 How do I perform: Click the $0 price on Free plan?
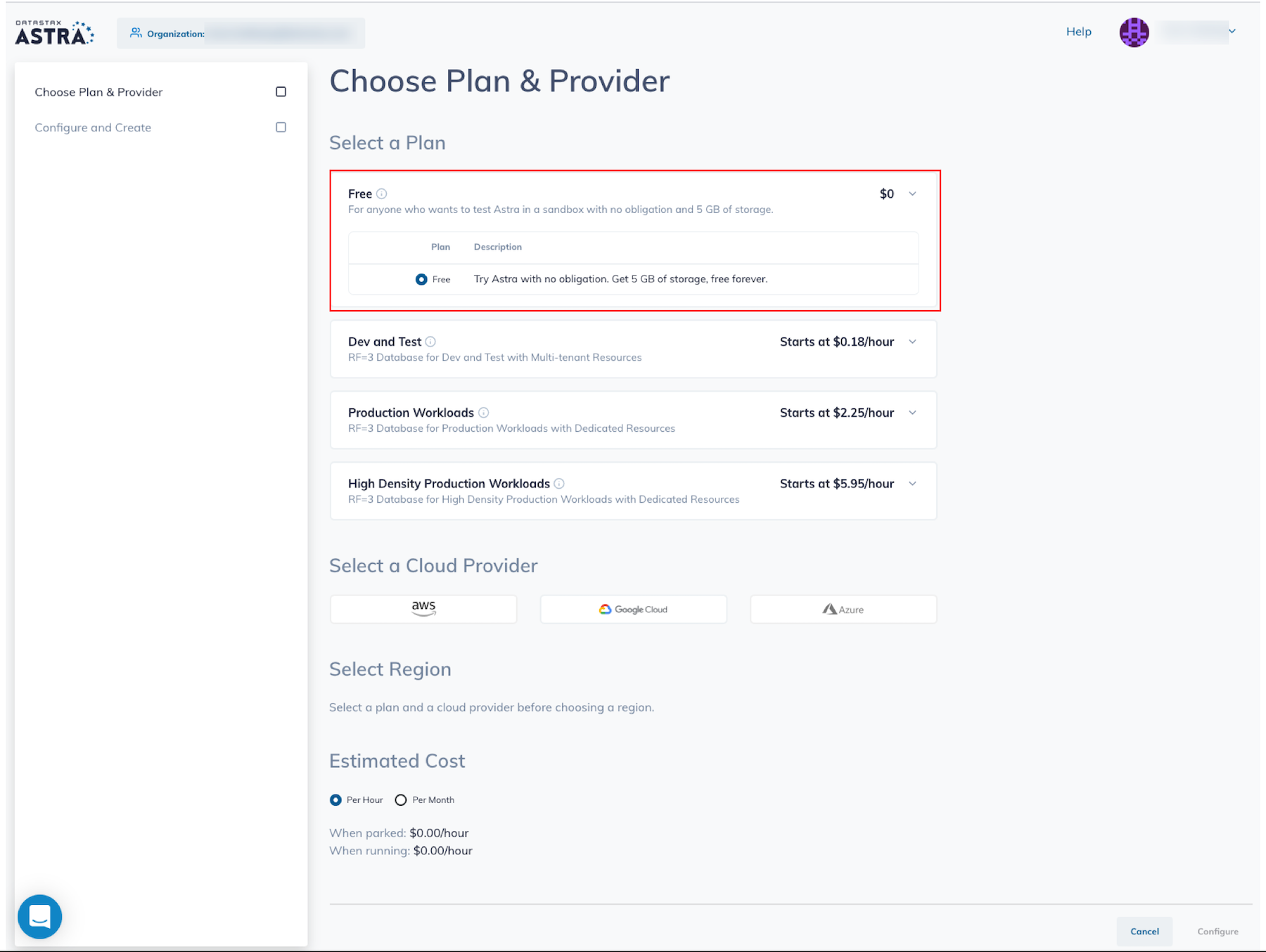tap(887, 193)
